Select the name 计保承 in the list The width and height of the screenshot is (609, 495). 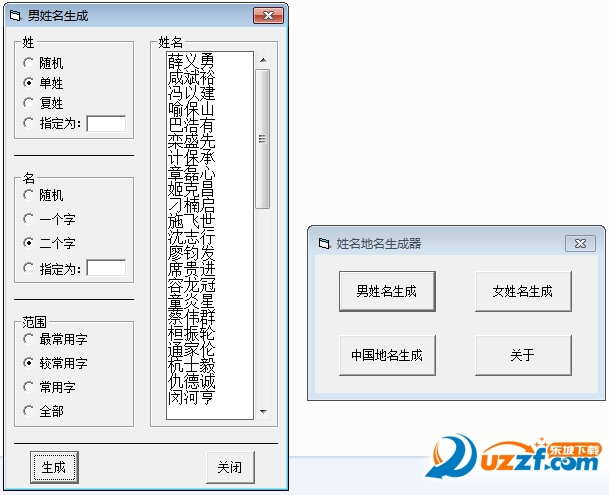(191, 157)
